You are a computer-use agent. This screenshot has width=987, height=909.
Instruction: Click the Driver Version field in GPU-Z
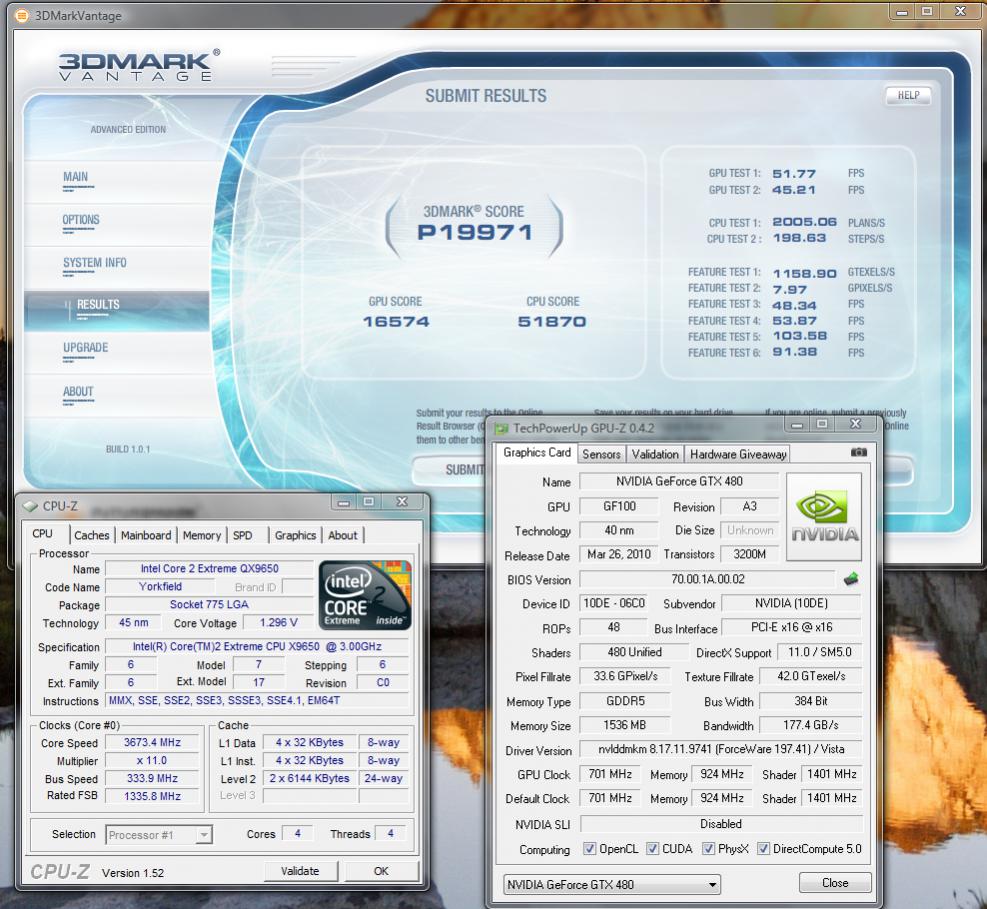click(721, 749)
